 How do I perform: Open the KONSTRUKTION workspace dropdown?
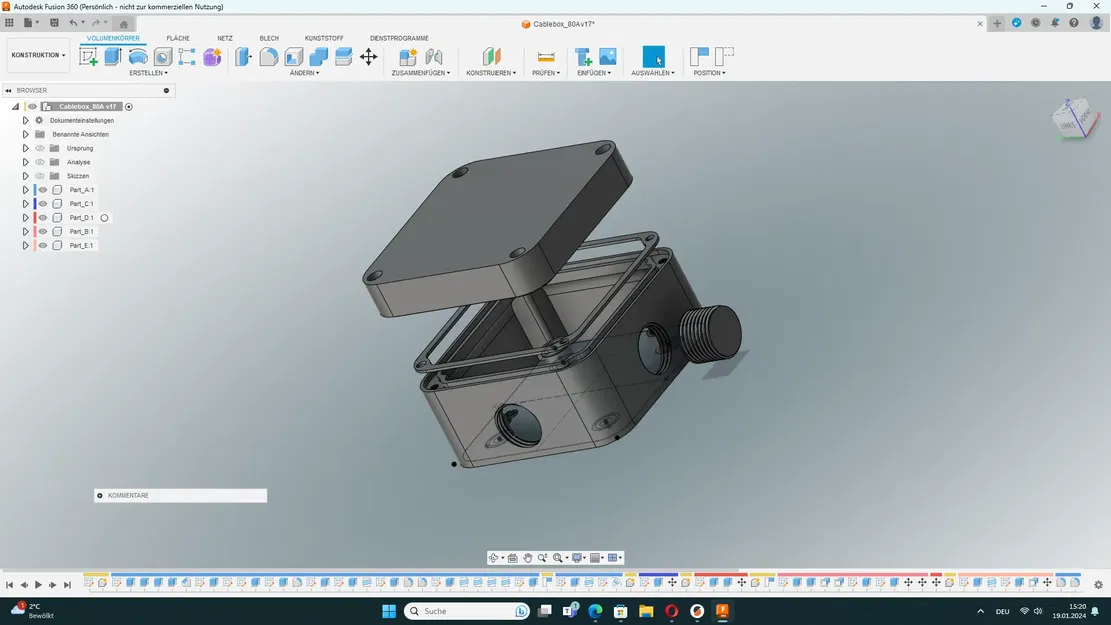(36, 55)
